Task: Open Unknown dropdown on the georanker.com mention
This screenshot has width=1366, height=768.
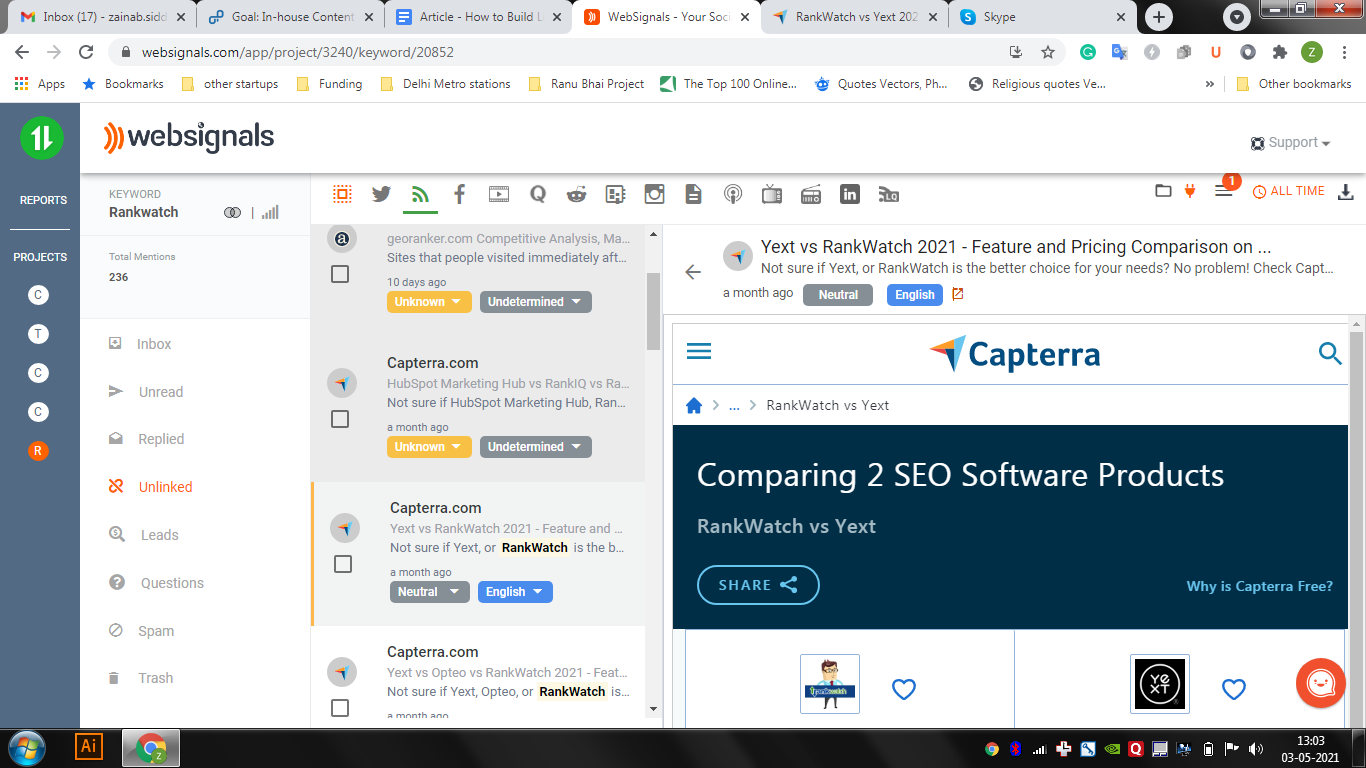Action: click(429, 302)
